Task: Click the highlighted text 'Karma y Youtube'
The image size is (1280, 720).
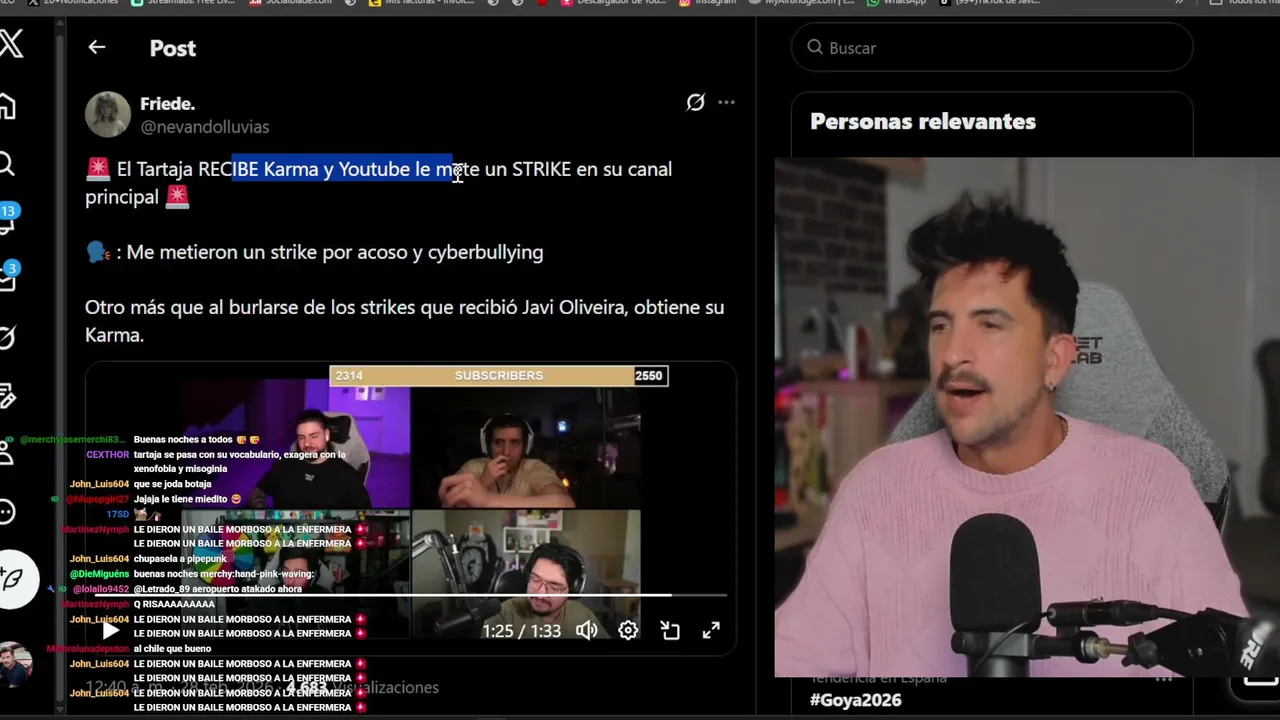Action: point(337,169)
